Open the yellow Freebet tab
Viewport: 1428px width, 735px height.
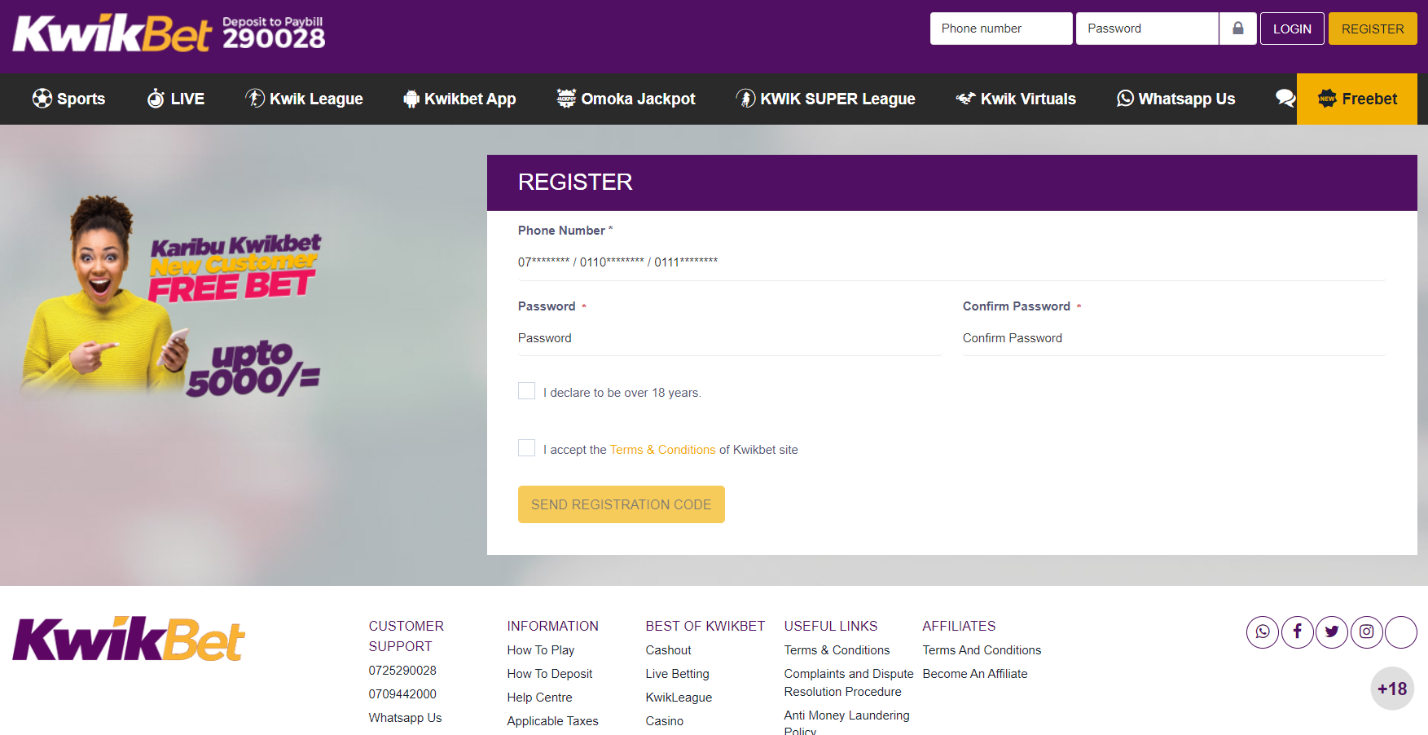pyautogui.click(x=1357, y=99)
